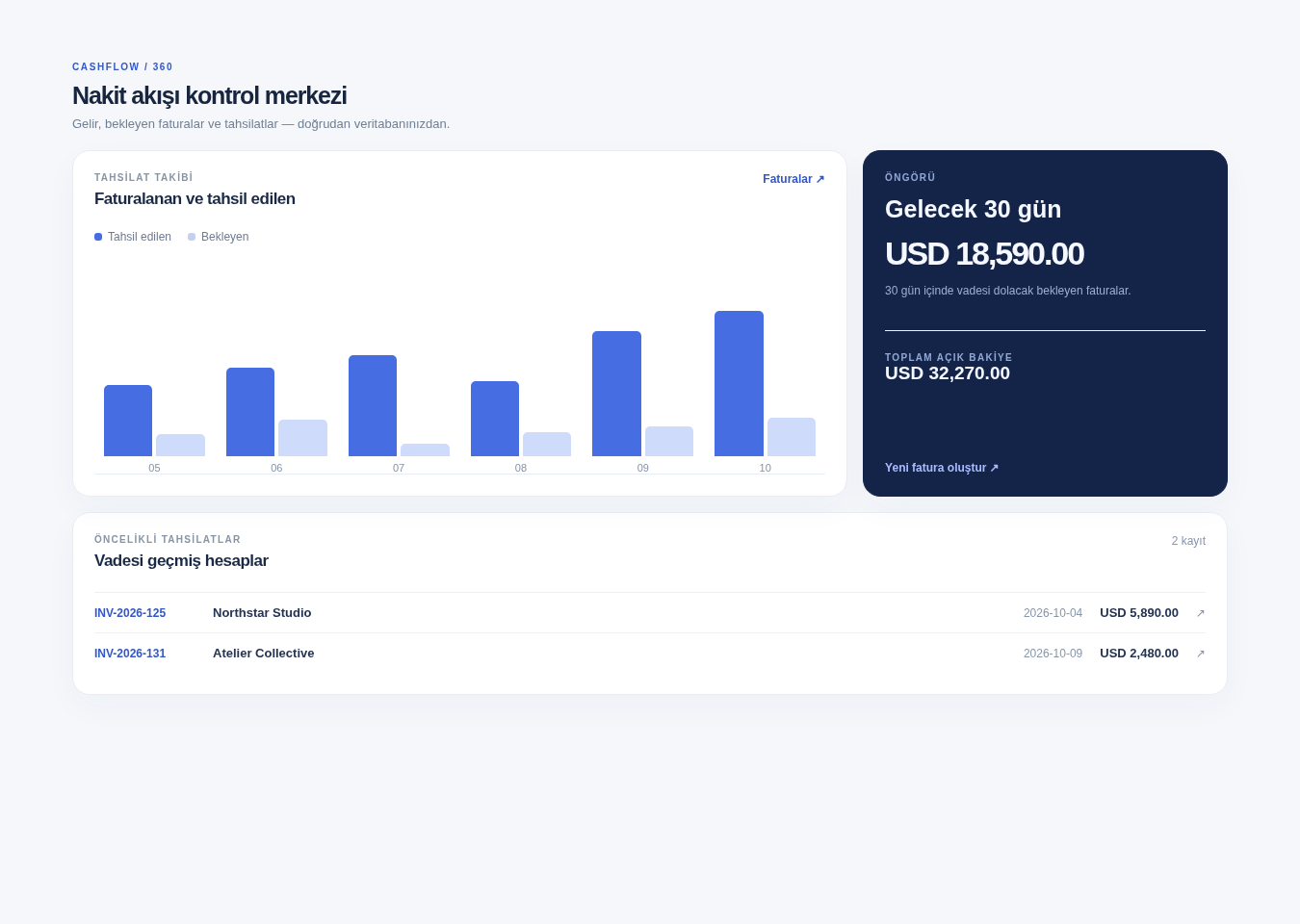Open the Faturalar link

(x=793, y=179)
